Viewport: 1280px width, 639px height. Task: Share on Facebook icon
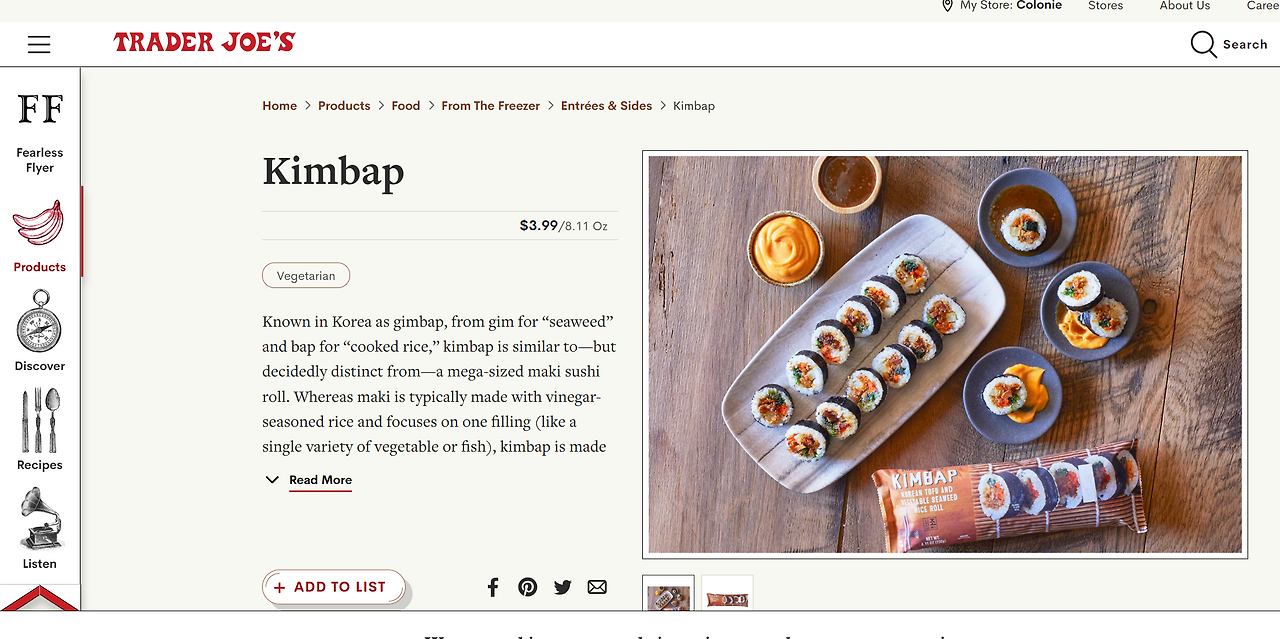pyautogui.click(x=493, y=587)
